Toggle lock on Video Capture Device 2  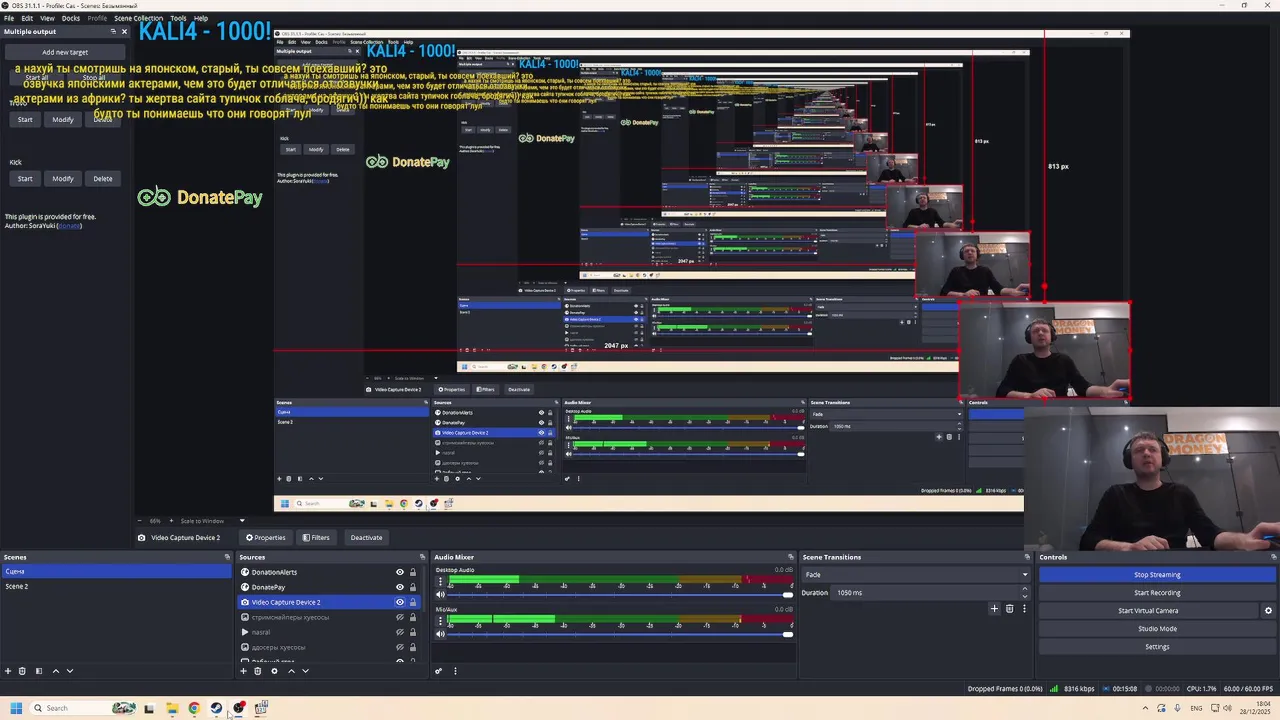pos(412,602)
